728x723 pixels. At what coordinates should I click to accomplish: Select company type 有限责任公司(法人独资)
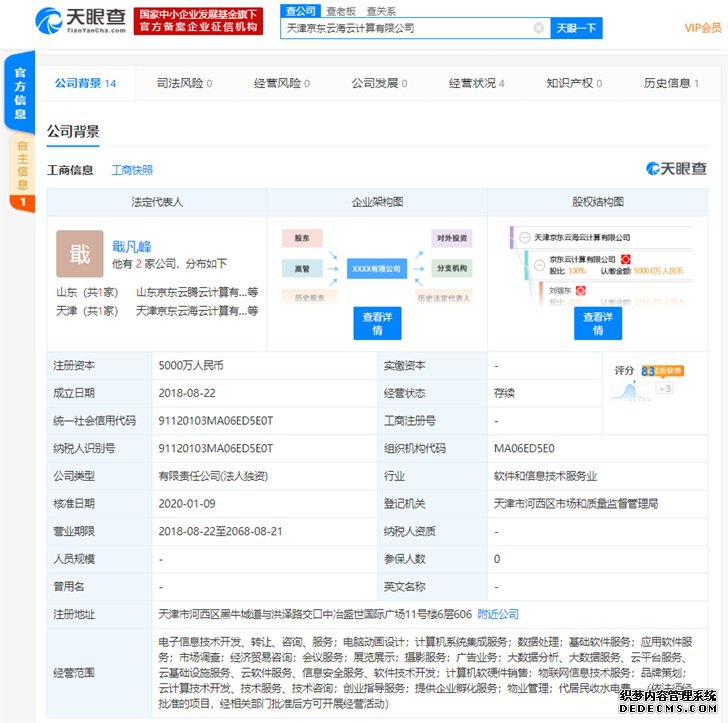[x=213, y=476]
